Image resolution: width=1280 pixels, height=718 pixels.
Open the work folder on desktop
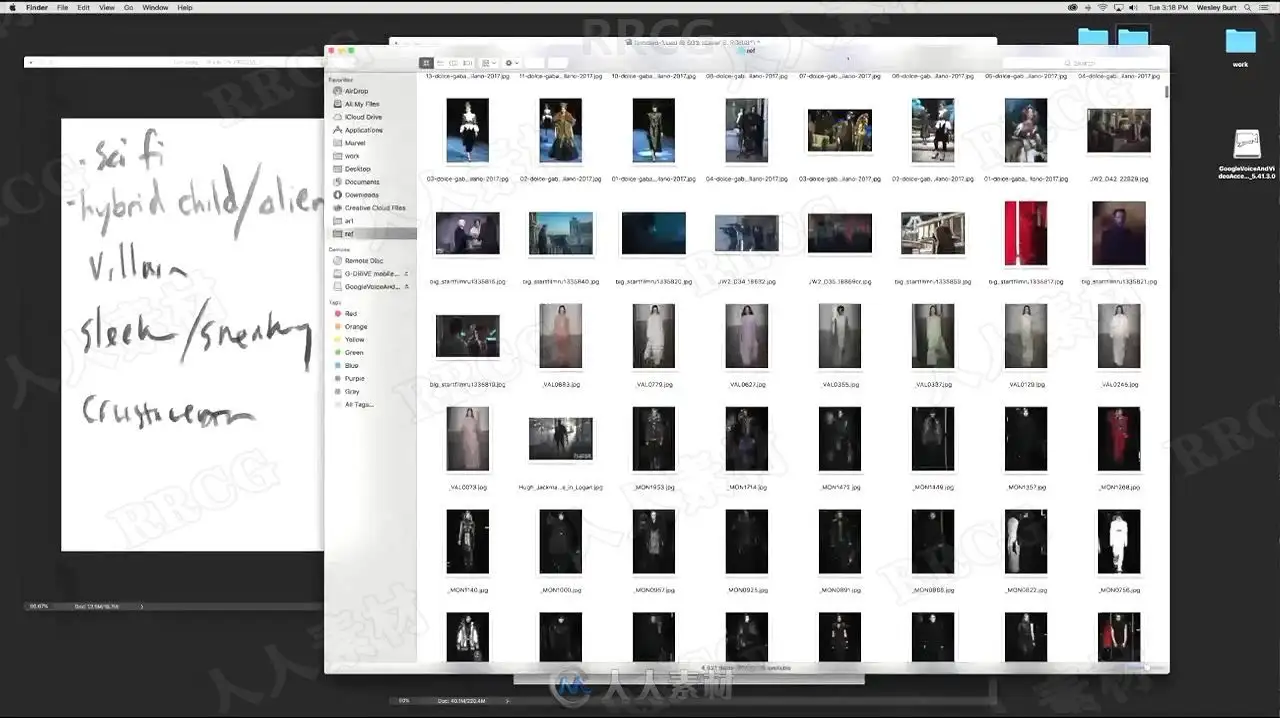tap(1240, 47)
